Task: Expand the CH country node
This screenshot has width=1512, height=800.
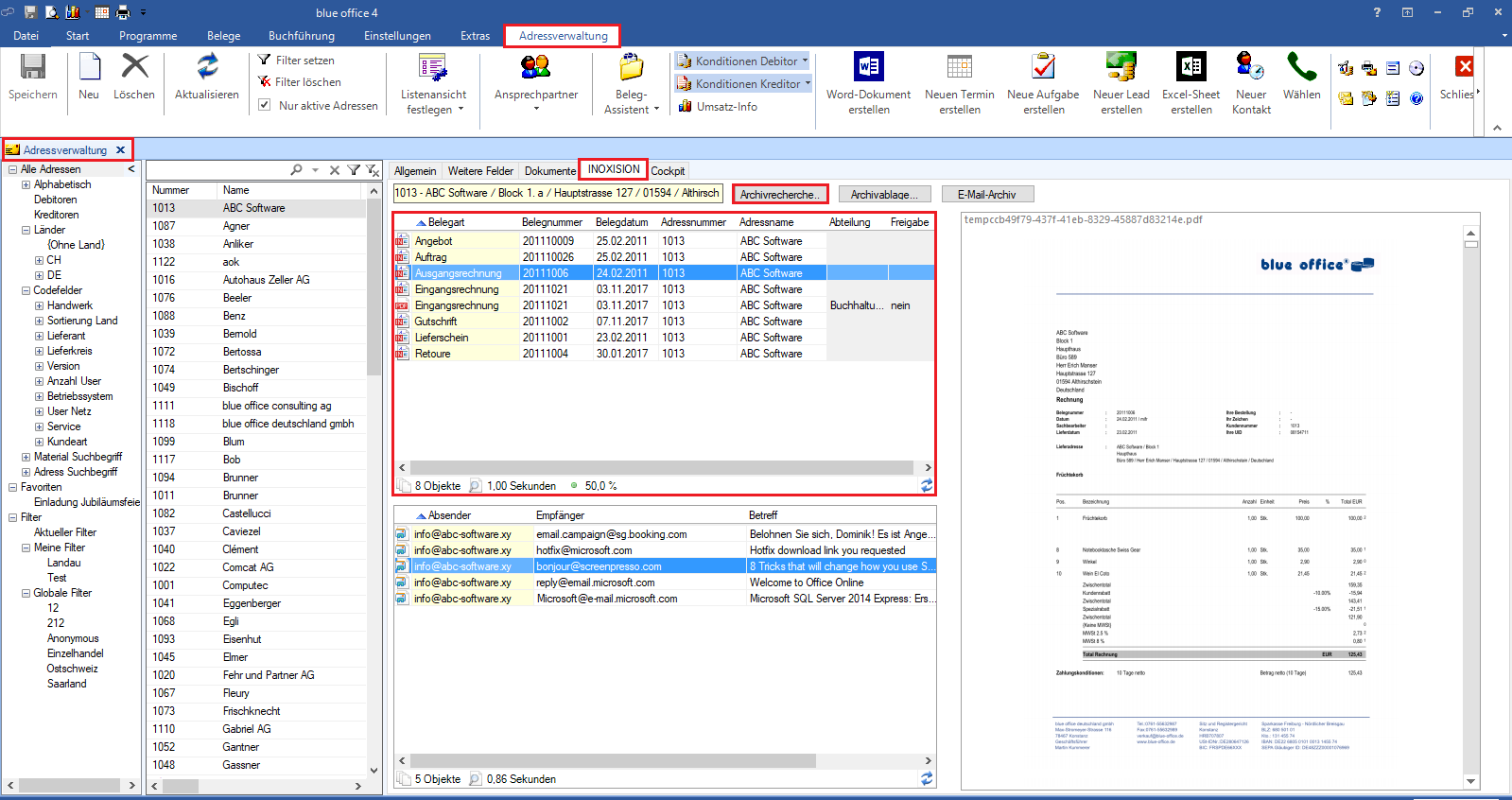Action: click(x=40, y=260)
